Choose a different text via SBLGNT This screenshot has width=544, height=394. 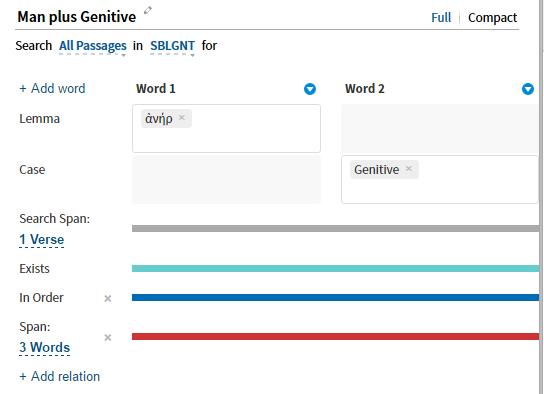(172, 46)
